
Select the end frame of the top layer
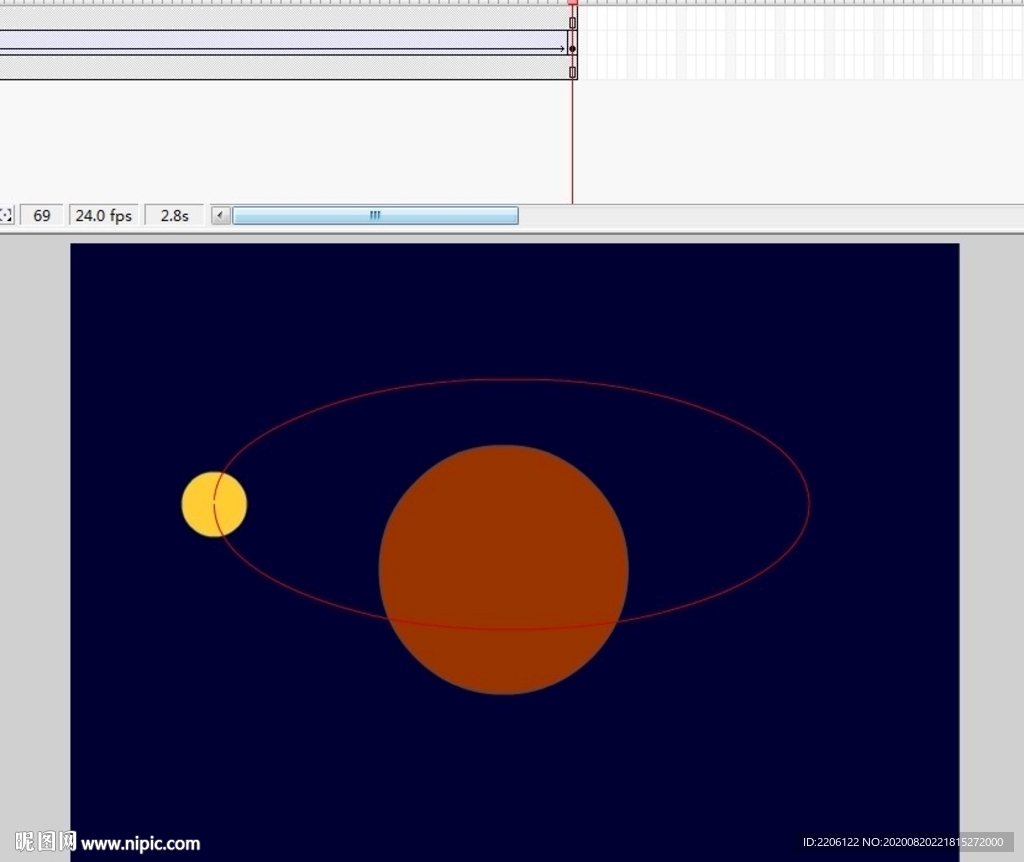tap(573, 22)
